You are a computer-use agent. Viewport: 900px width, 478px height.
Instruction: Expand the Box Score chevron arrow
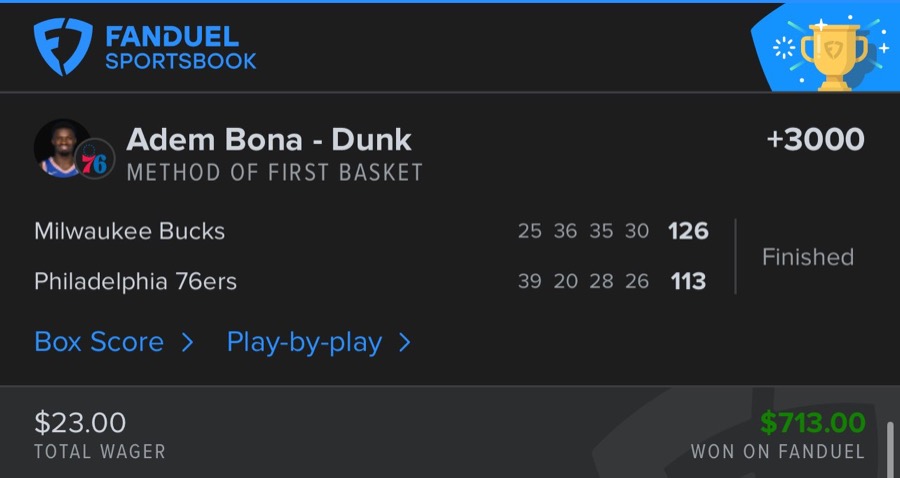point(187,343)
